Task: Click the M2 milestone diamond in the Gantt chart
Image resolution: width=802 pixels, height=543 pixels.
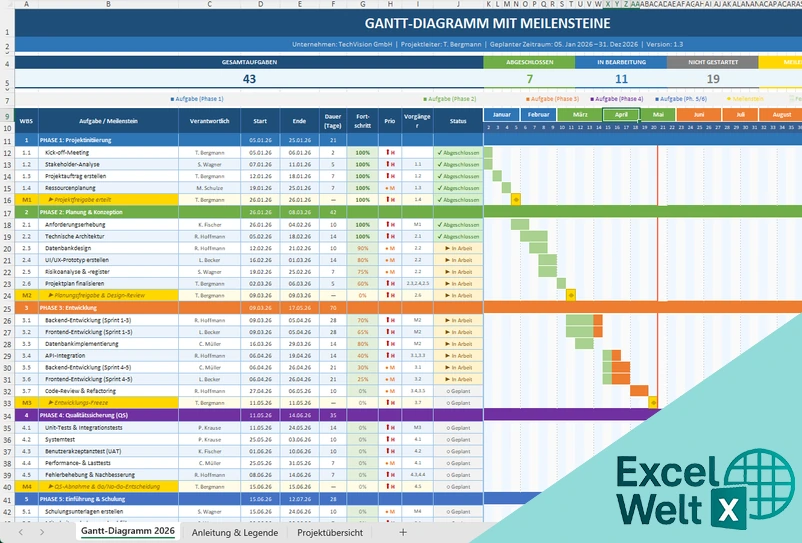Action: (571, 295)
